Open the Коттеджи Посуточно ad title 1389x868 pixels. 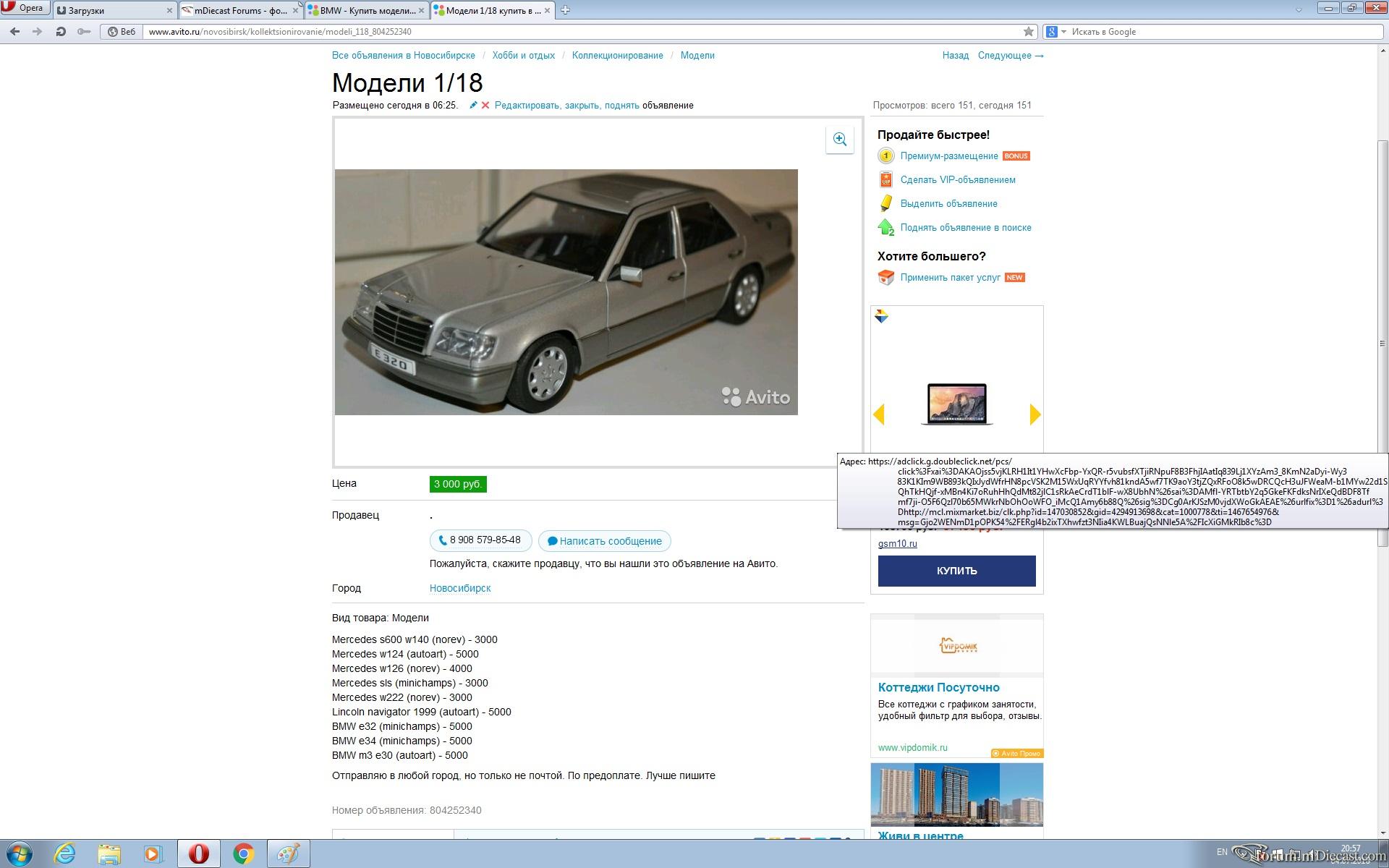point(938,688)
